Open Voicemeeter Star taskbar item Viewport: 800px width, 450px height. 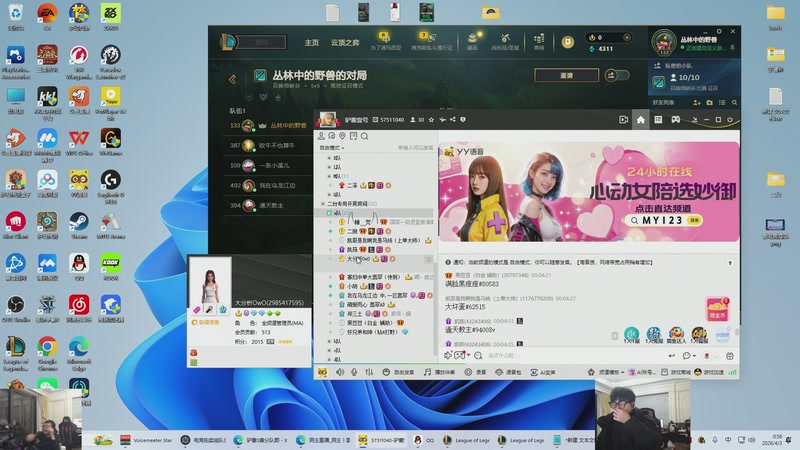[146, 440]
